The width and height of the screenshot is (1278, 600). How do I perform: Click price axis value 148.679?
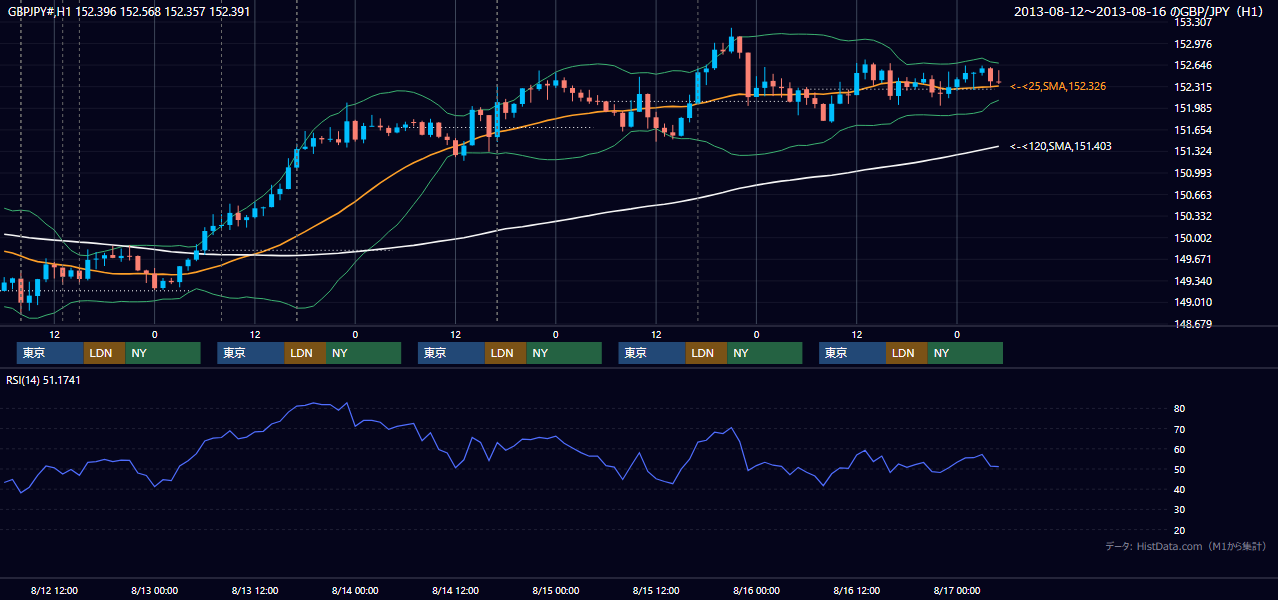[1193, 325]
